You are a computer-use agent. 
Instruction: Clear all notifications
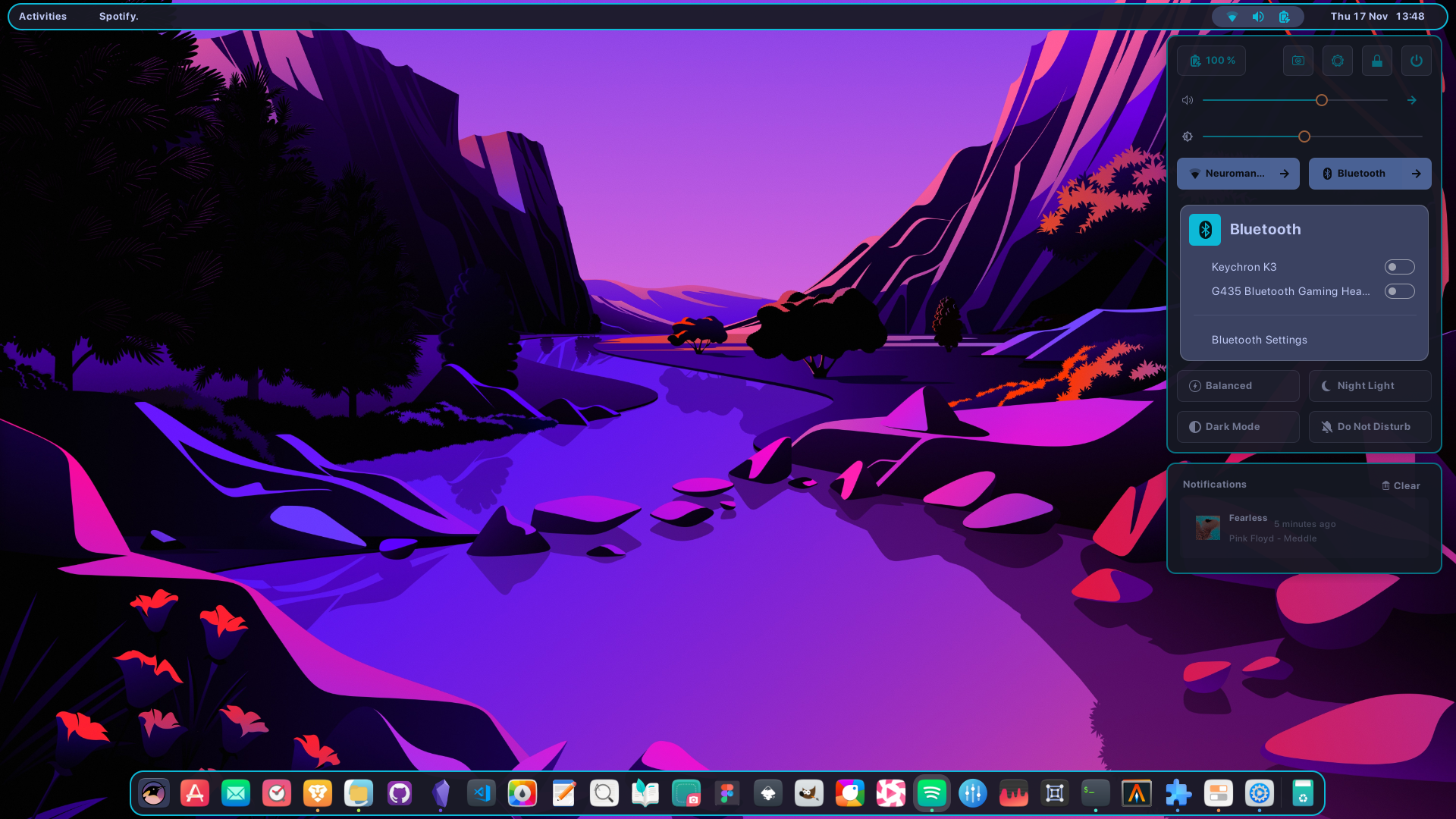pyautogui.click(x=1401, y=485)
